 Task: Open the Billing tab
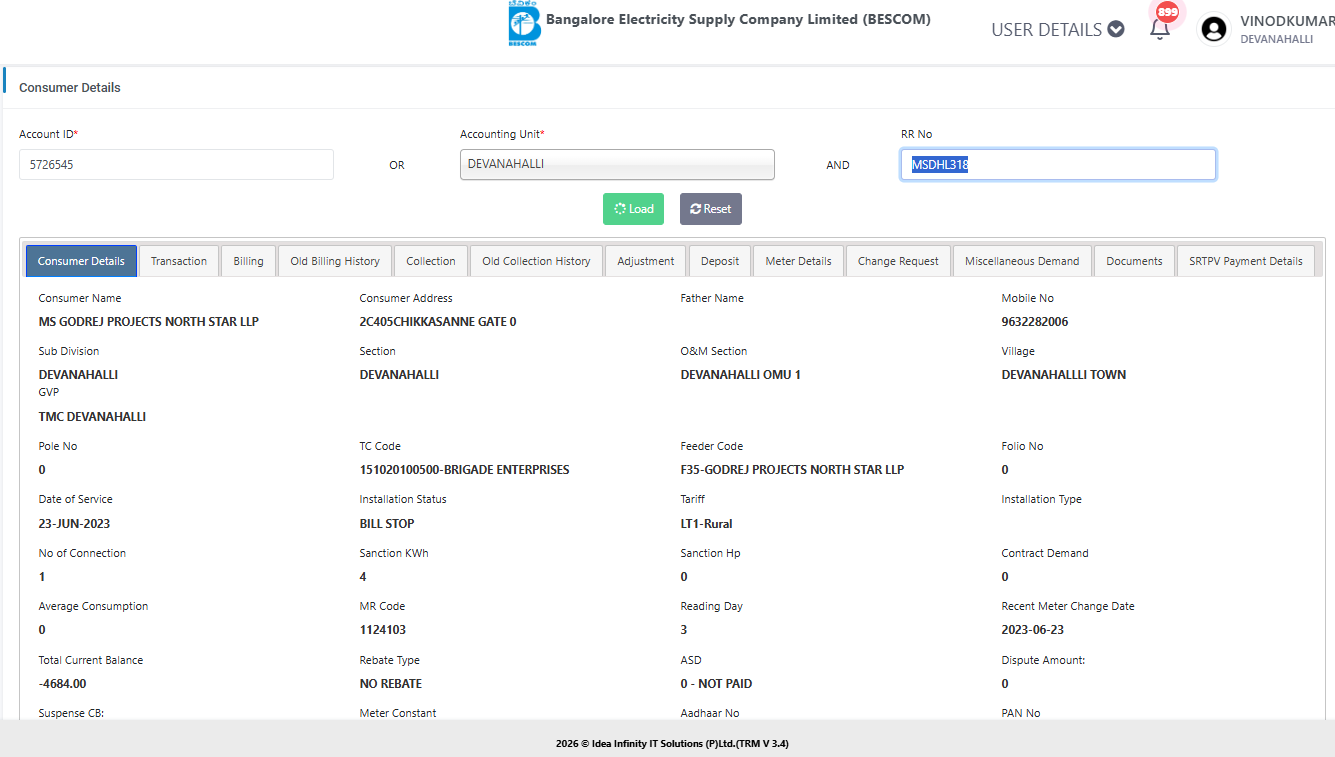(x=248, y=261)
